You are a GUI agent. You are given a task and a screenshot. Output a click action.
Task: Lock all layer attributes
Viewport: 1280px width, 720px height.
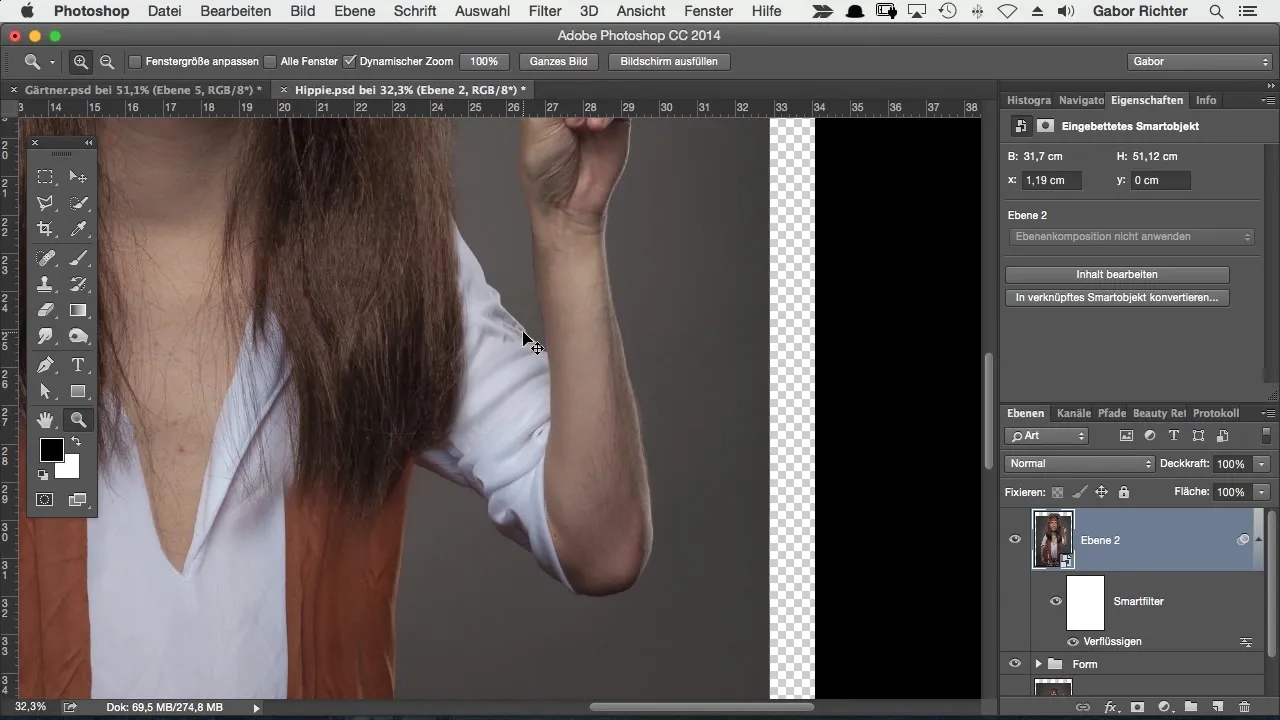coord(1124,492)
